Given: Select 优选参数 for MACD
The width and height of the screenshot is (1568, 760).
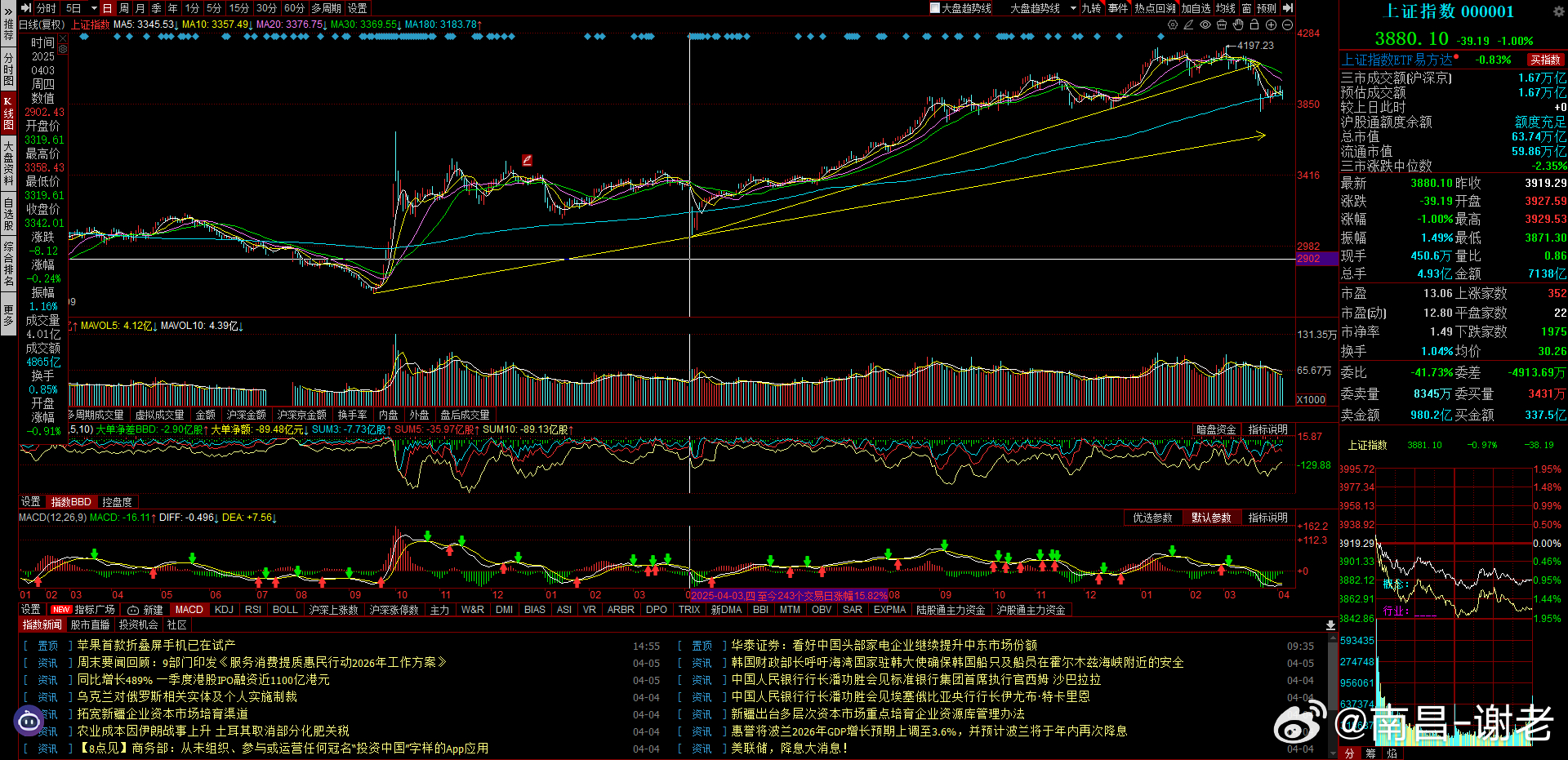Looking at the screenshot, I should tap(1152, 518).
